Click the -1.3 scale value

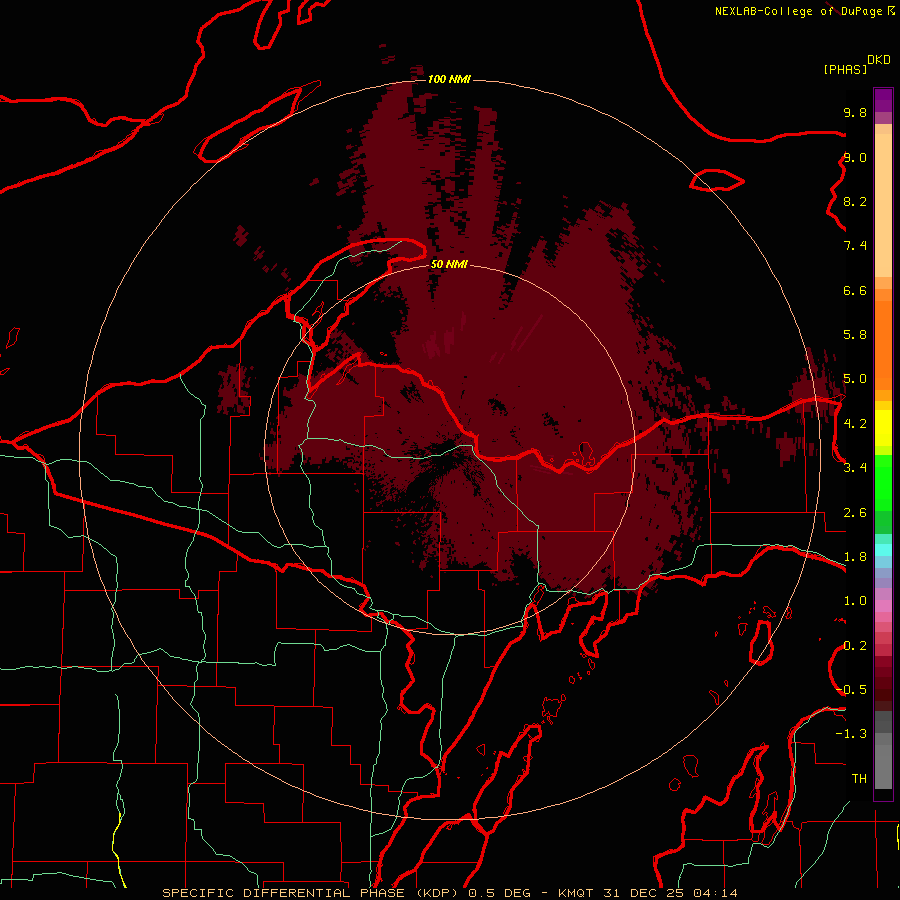(851, 734)
